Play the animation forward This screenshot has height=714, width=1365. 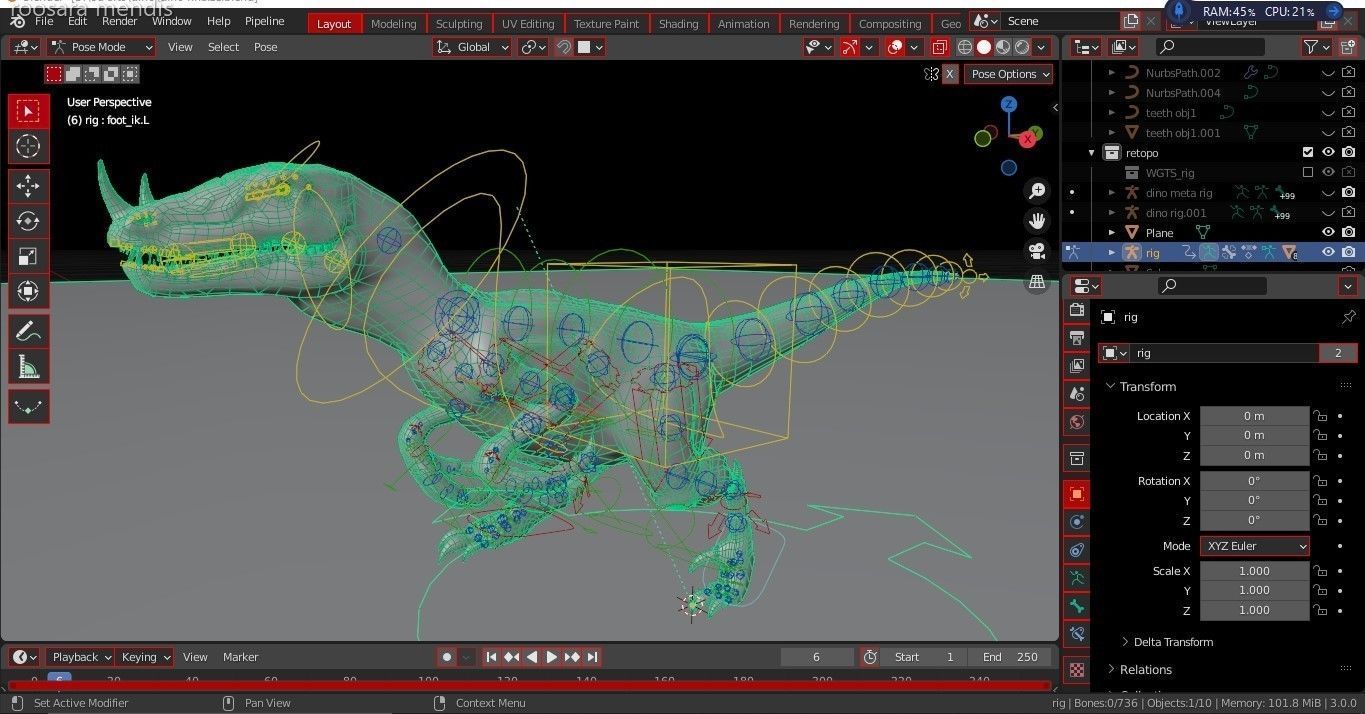tap(552, 657)
